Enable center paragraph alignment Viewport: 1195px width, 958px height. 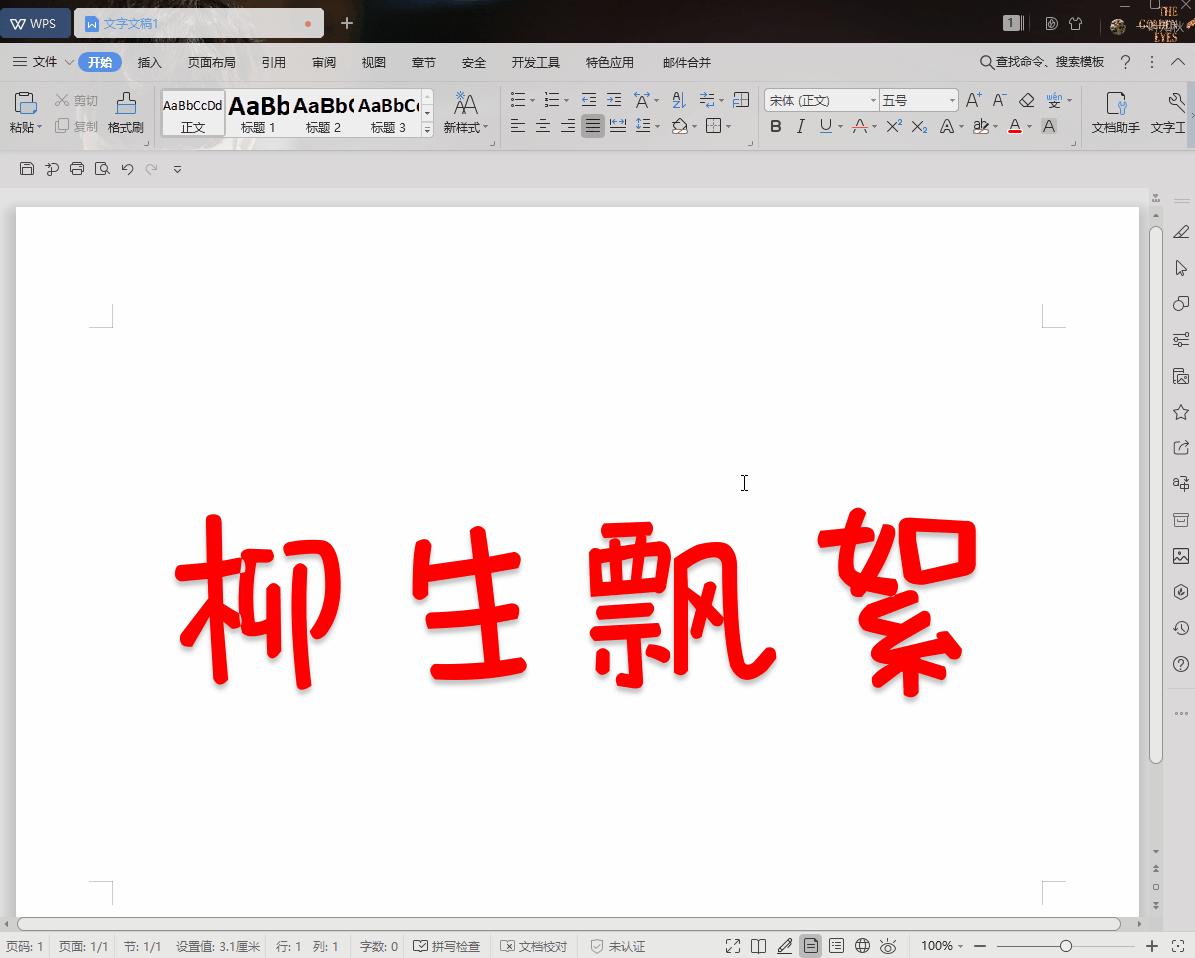tap(542, 126)
